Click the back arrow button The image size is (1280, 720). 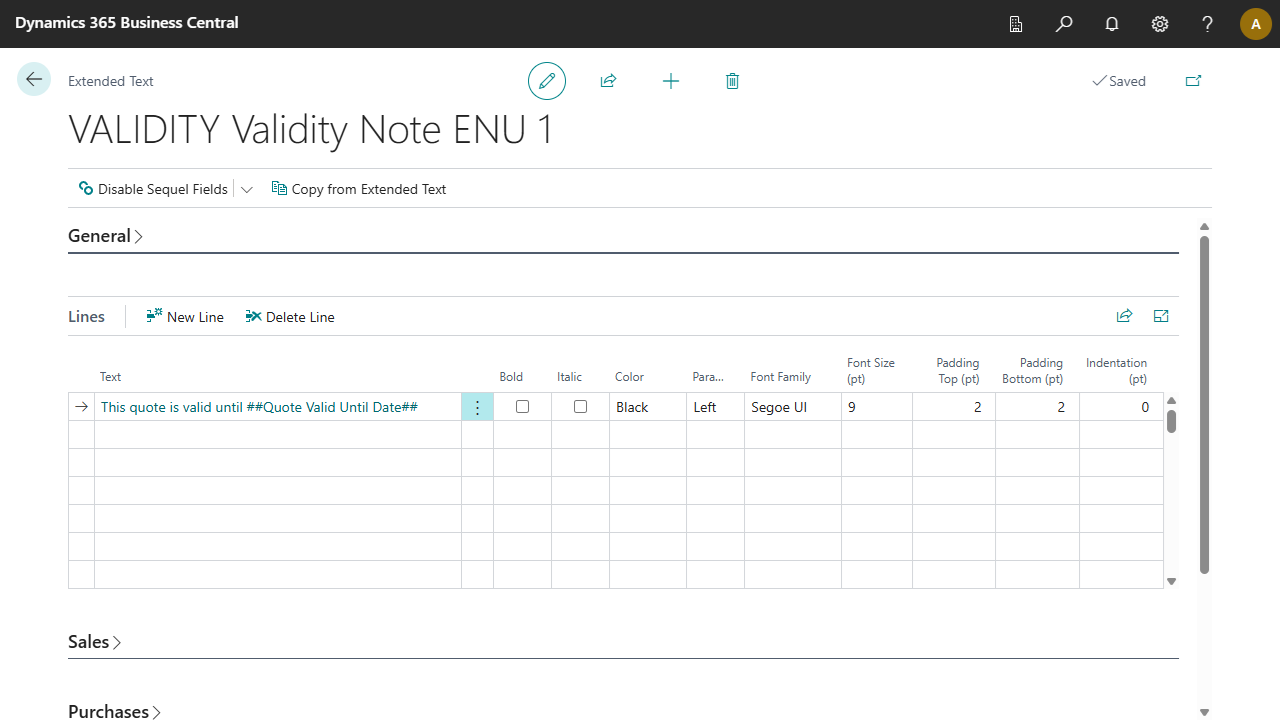(34, 80)
